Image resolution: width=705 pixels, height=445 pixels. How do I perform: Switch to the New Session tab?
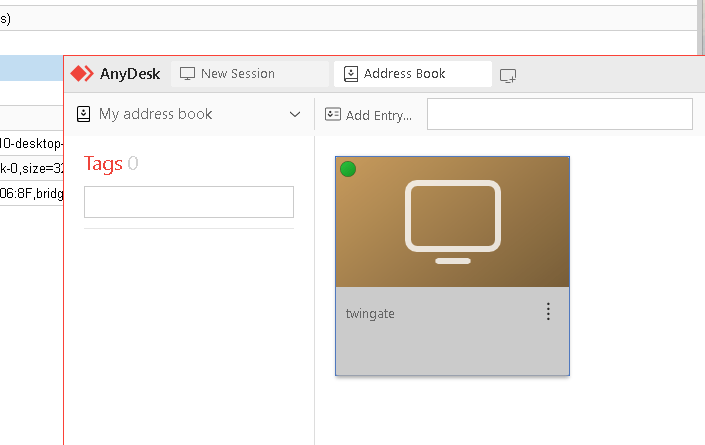point(250,74)
